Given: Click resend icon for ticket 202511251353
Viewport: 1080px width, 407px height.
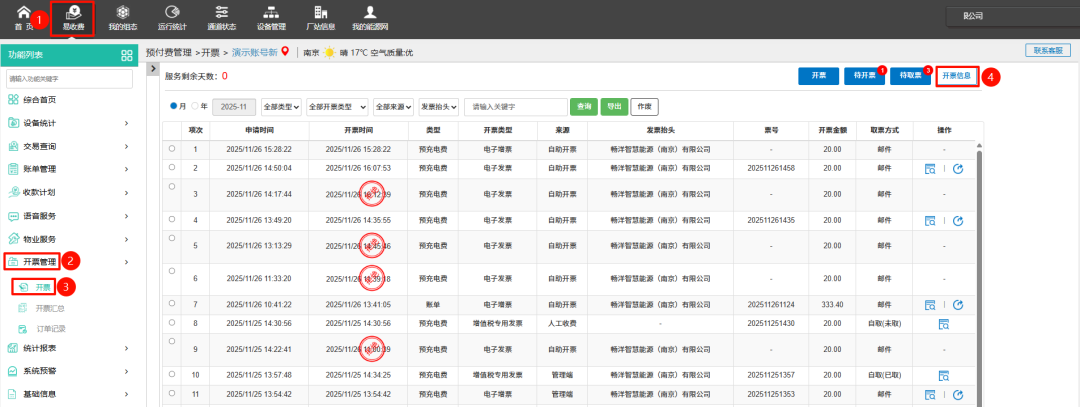Looking at the screenshot, I should [x=957, y=395].
